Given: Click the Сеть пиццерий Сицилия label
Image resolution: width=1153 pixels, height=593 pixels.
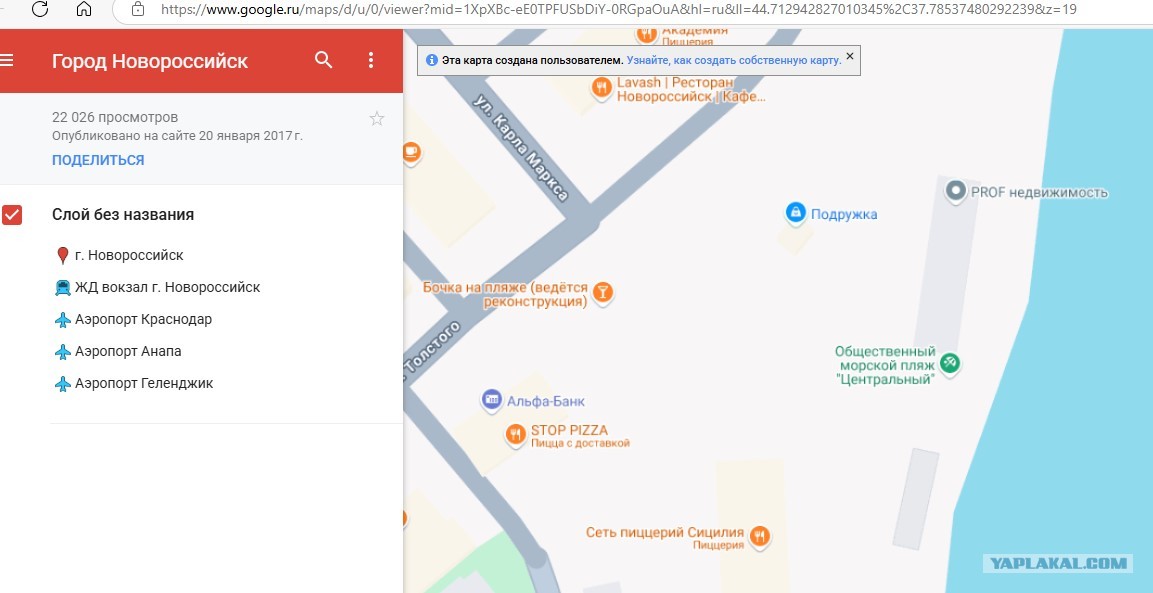Looking at the screenshot, I should click(x=665, y=532).
